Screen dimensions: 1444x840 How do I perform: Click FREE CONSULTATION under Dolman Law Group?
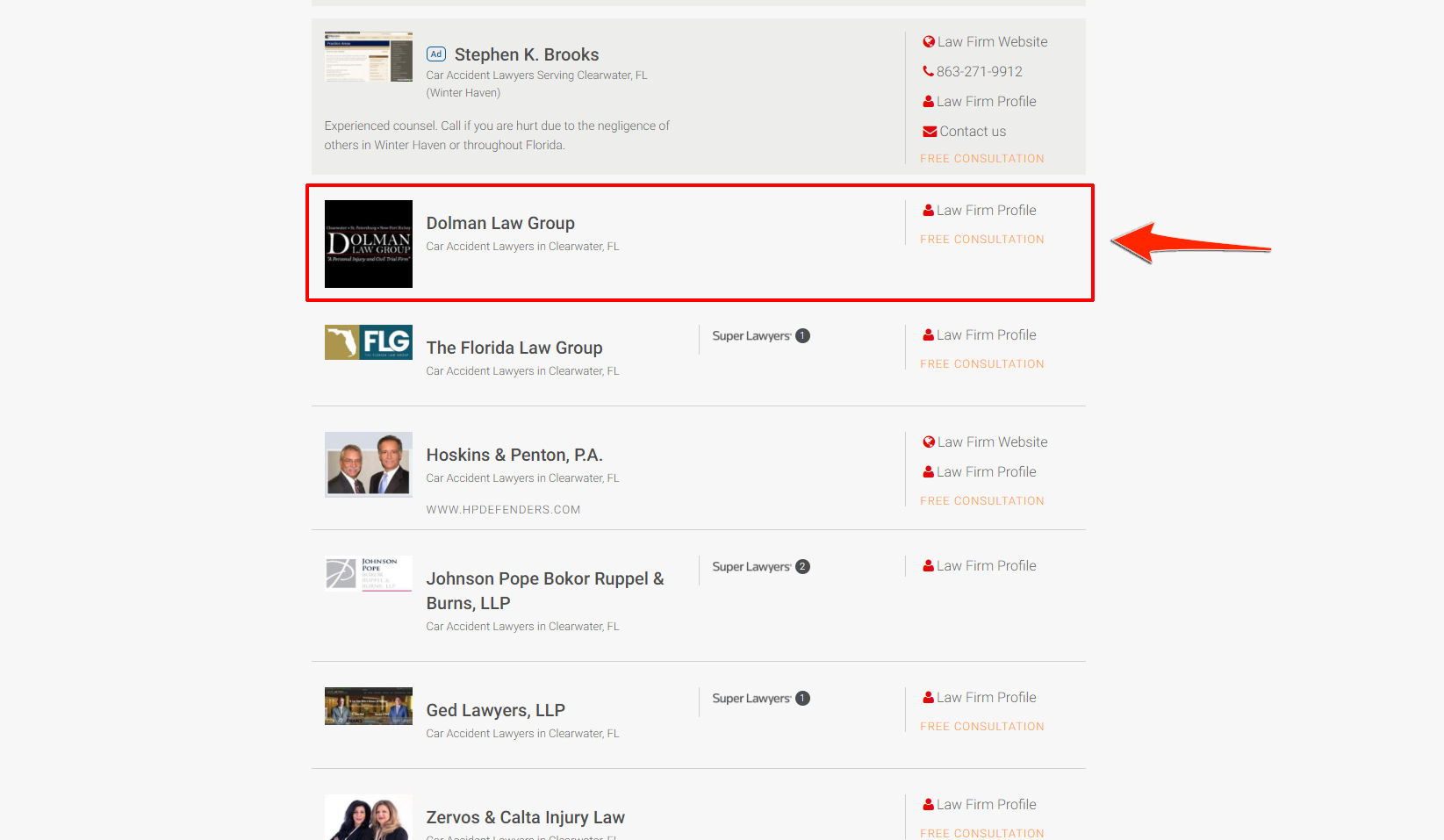981,239
